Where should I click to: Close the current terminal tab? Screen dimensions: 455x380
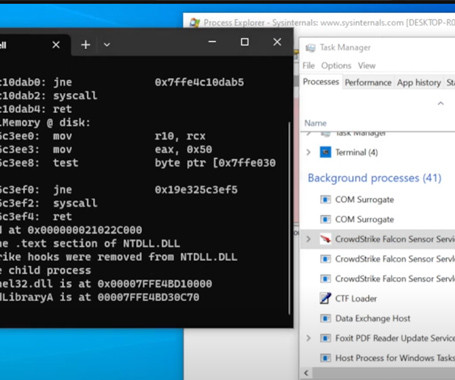(x=56, y=45)
